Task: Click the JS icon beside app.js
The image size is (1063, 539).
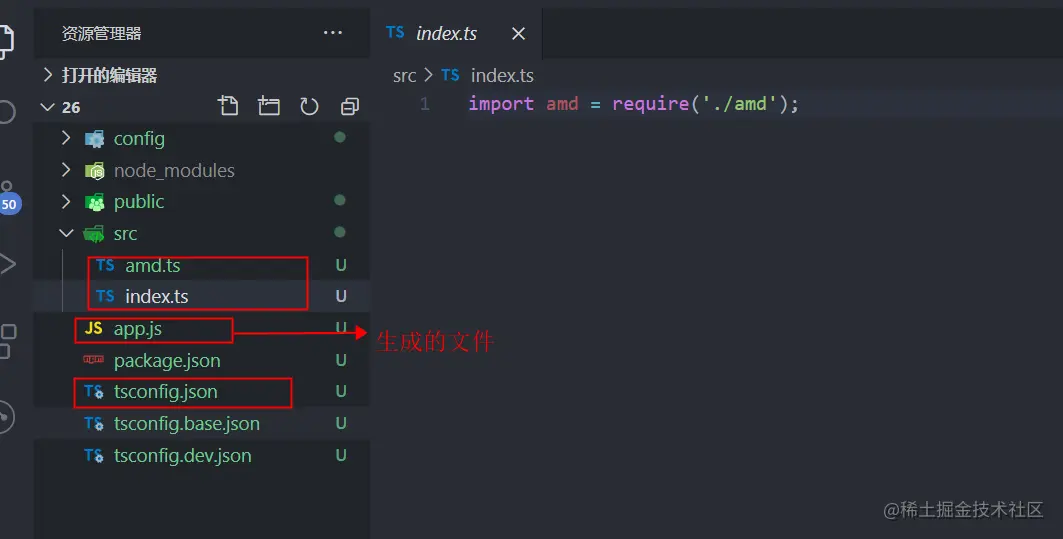Action: pos(94,328)
